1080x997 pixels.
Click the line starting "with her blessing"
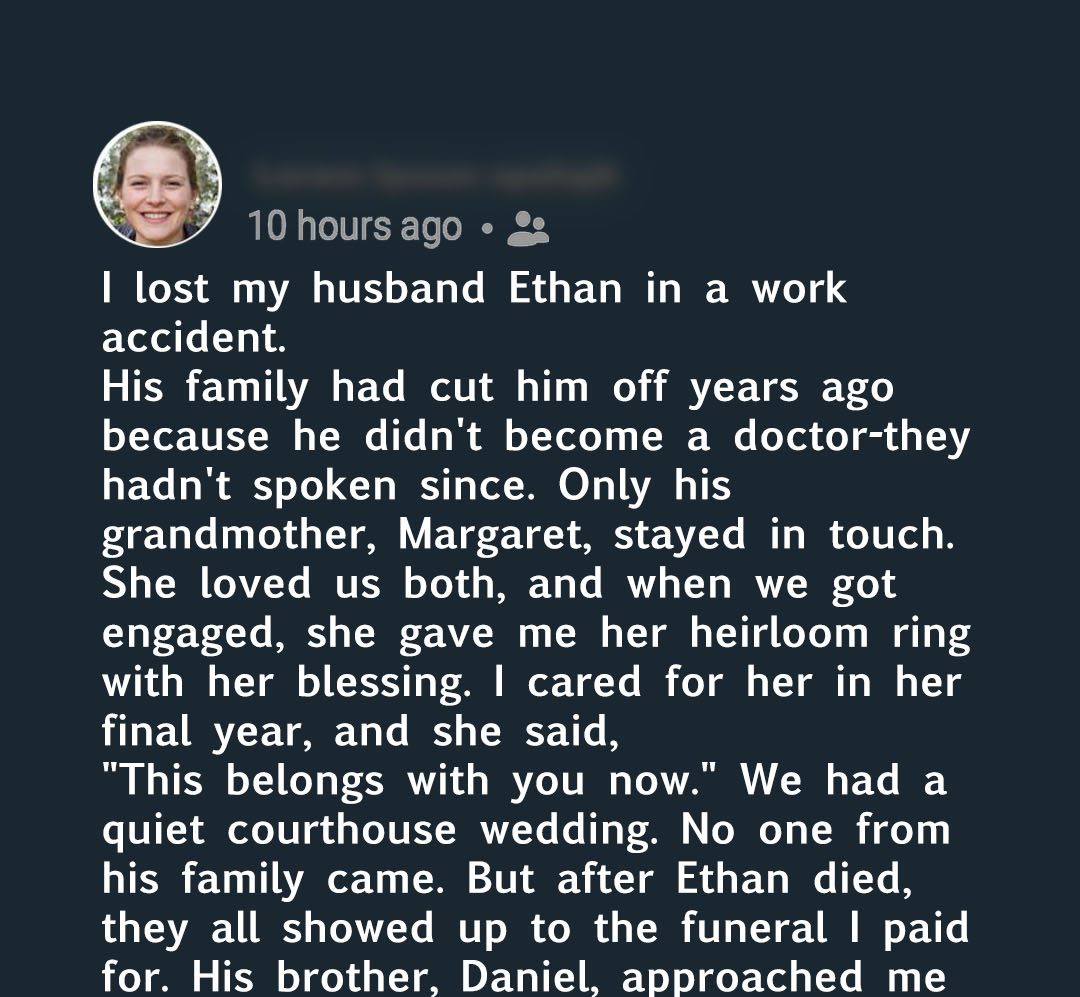pos(530,682)
